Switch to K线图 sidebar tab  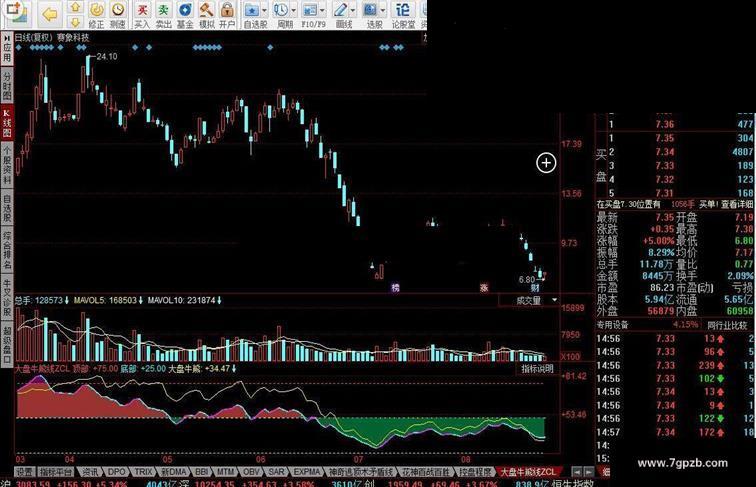pos(7,122)
